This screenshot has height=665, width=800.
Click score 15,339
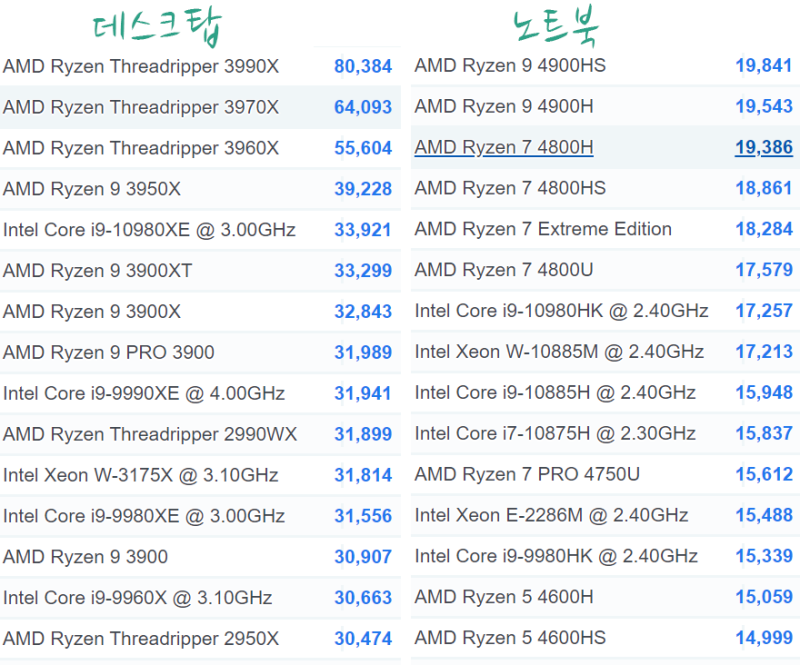[x=764, y=556]
